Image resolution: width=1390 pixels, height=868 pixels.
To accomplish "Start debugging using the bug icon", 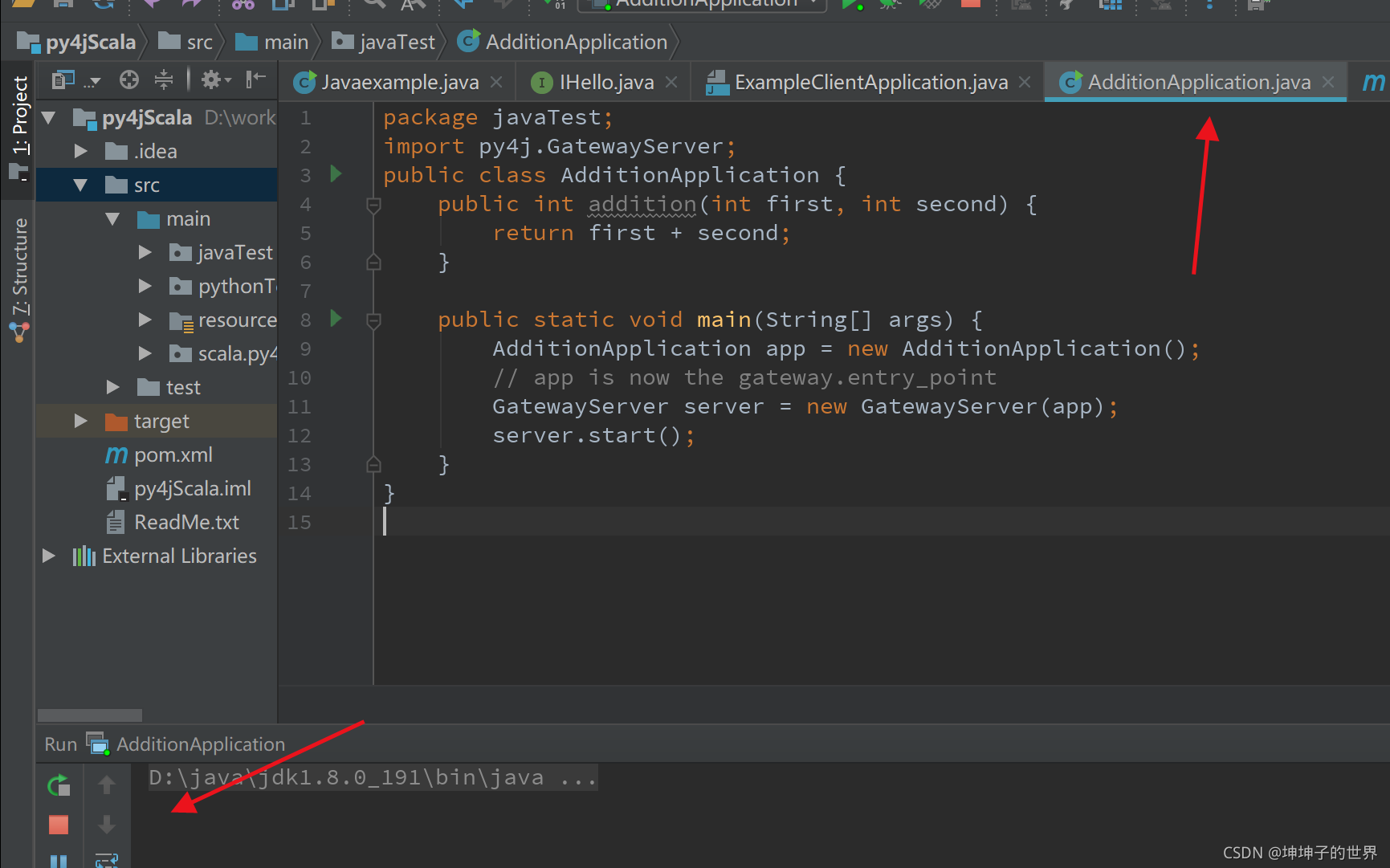I will 890,5.
